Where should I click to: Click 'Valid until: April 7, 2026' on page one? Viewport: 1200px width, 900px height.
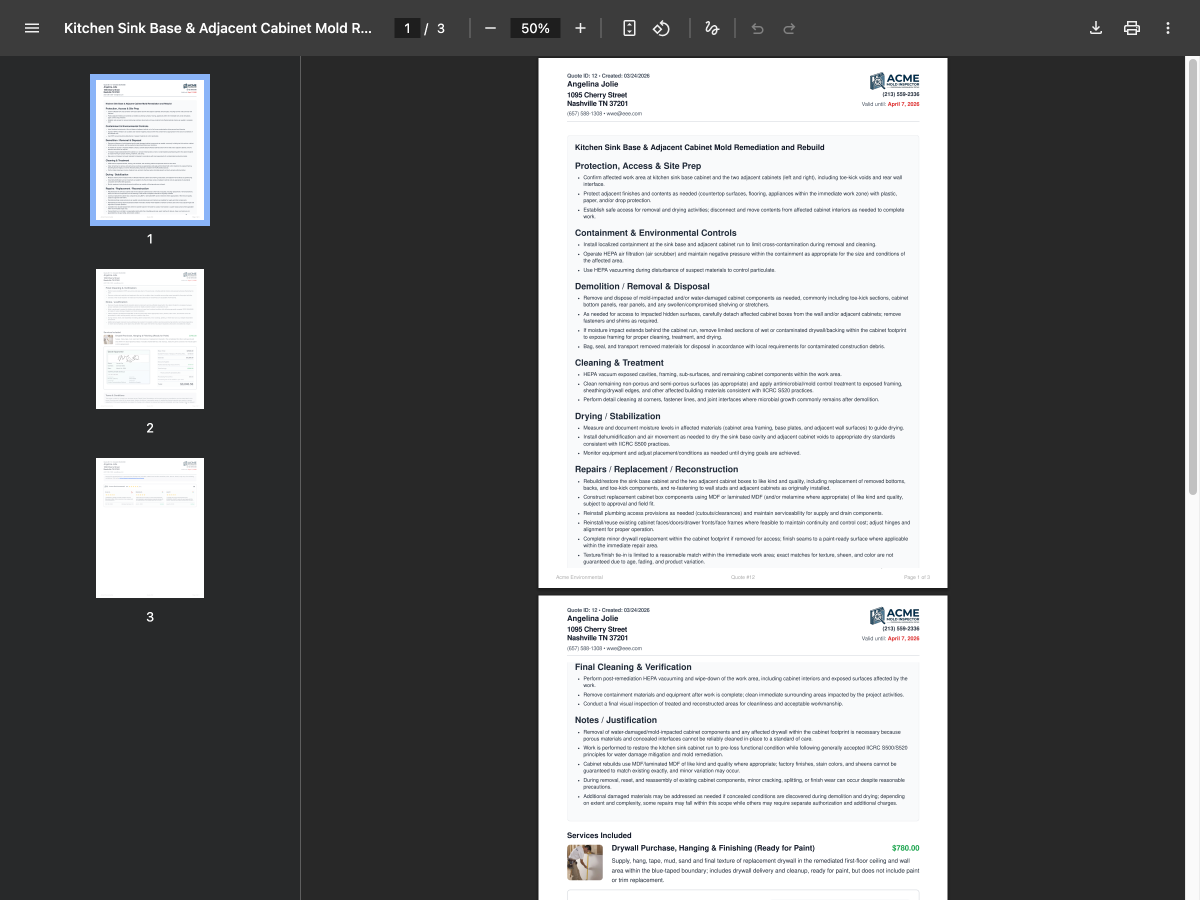[x=890, y=104]
